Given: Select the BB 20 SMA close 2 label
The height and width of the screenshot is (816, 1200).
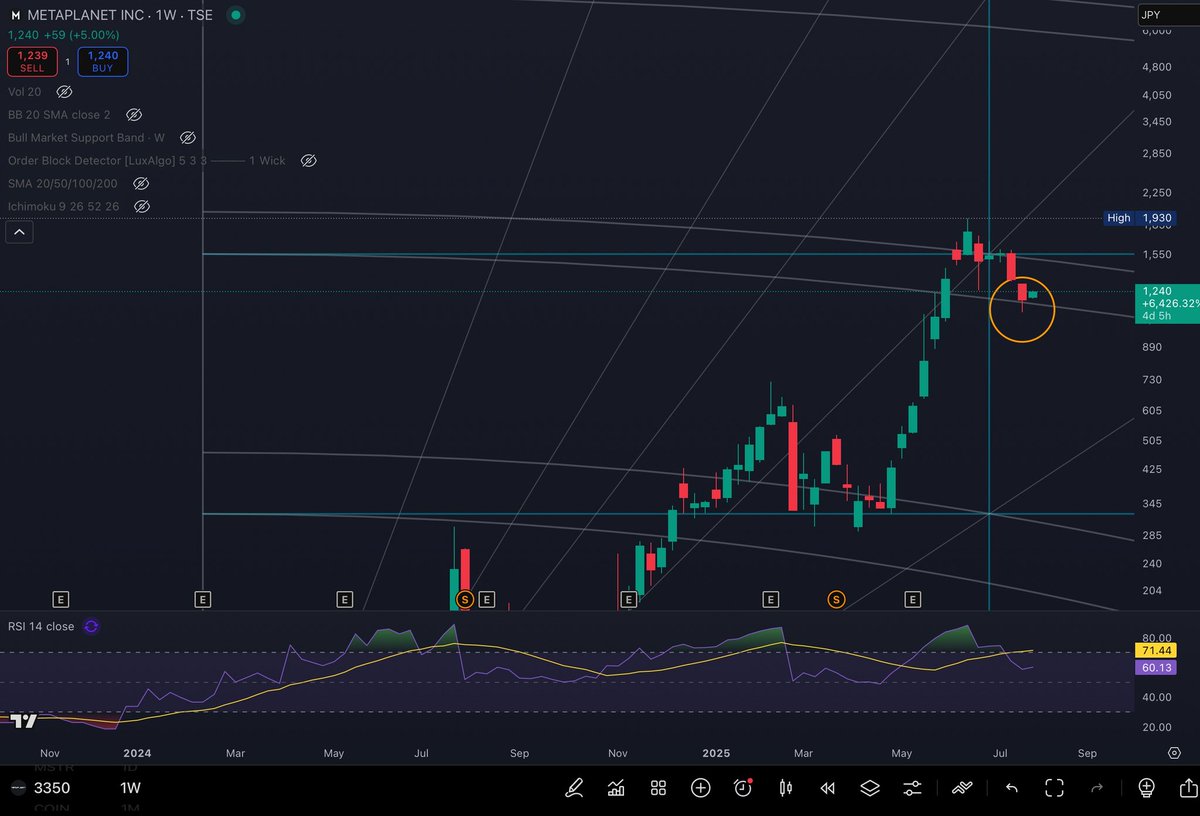Looking at the screenshot, I should pos(59,115).
